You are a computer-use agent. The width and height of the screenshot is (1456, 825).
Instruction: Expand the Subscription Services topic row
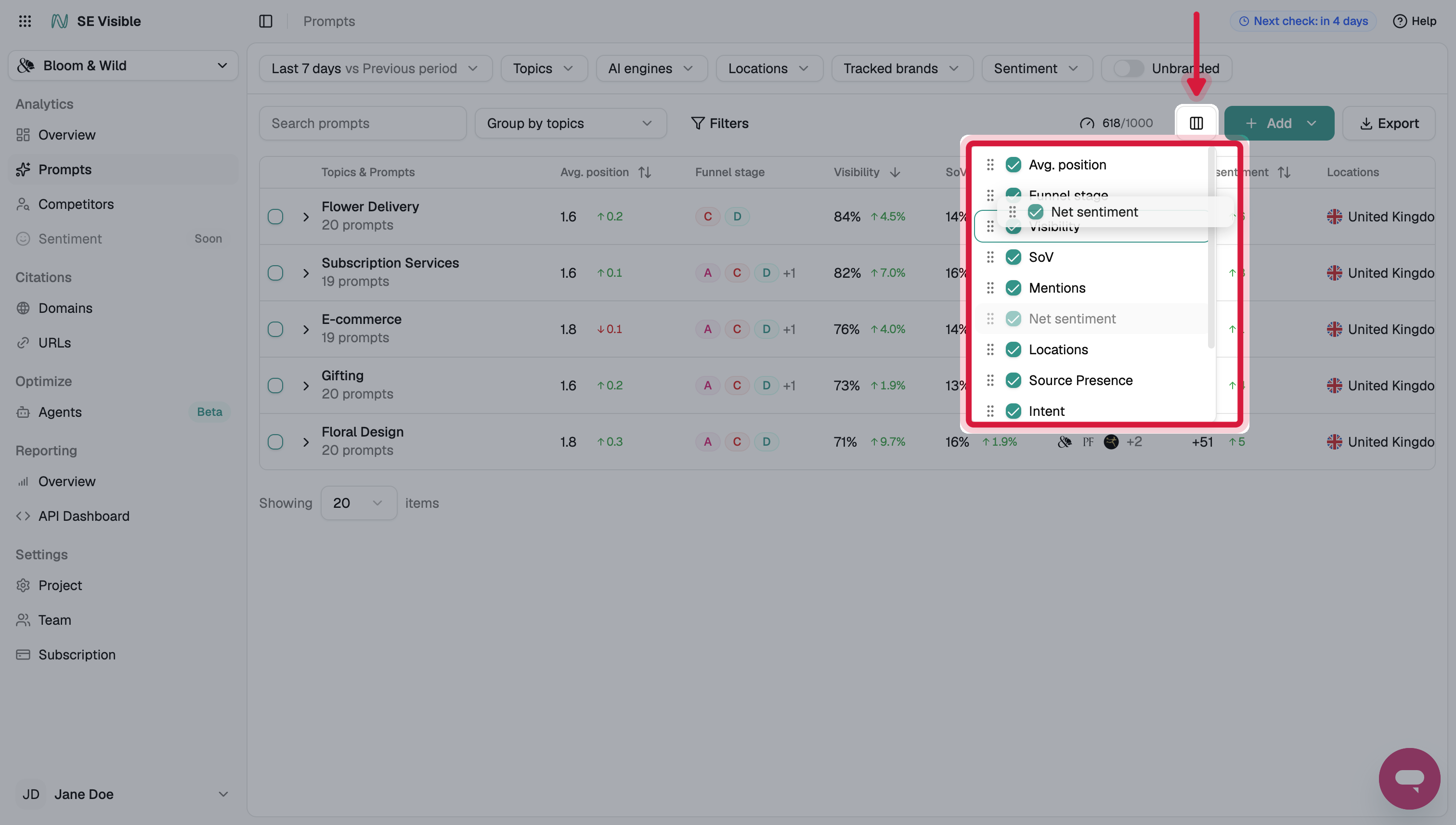[306, 273]
